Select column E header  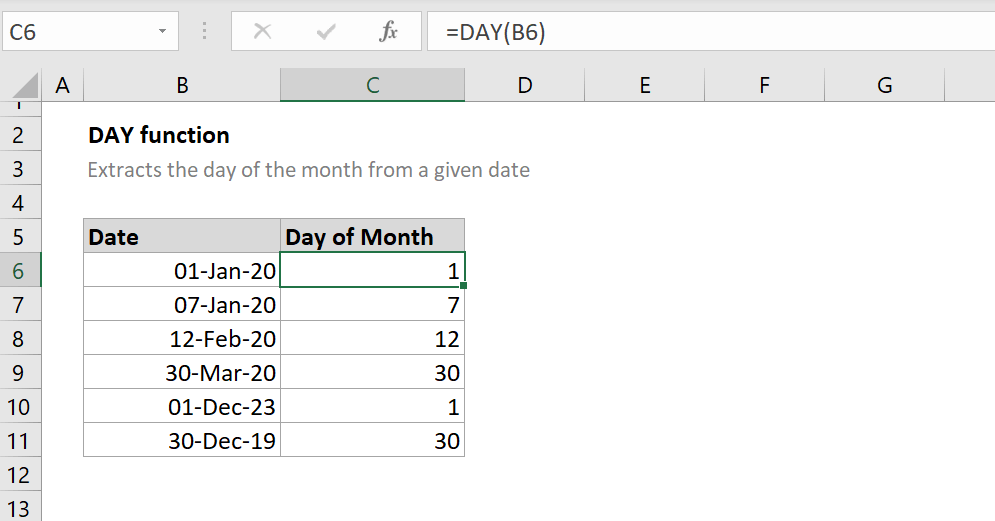click(x=644, y=85)
